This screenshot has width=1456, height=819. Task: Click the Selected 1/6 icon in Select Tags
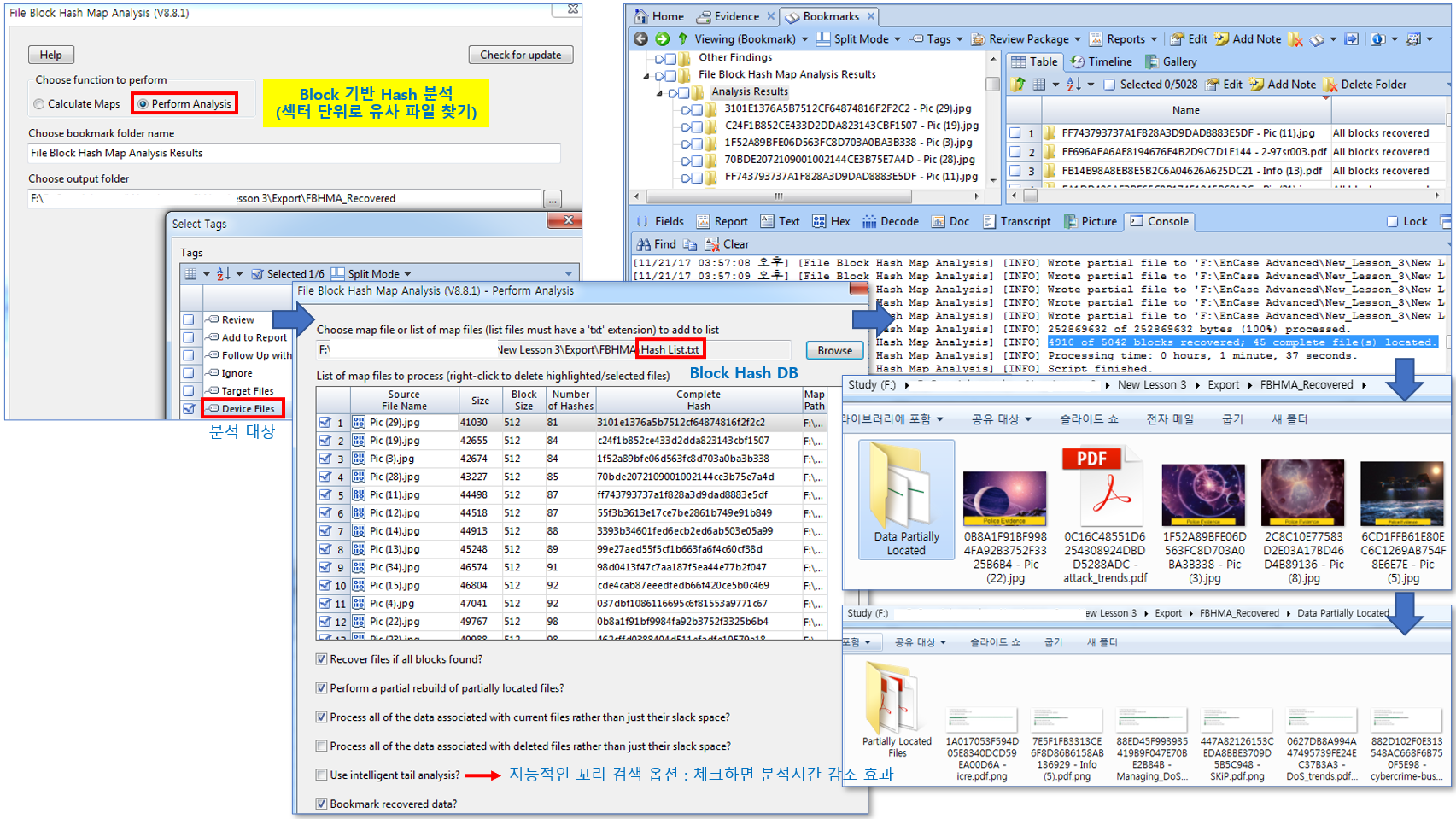click(x=257, y=274)
